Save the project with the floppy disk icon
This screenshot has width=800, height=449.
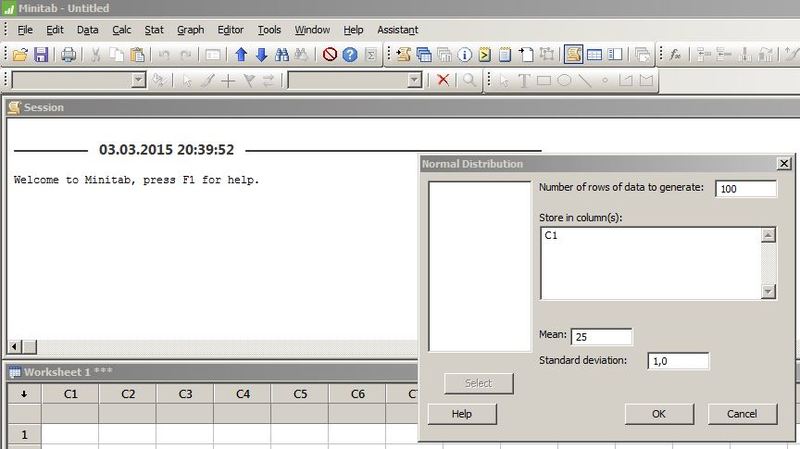pyautogui.click(x=41, y=55)
